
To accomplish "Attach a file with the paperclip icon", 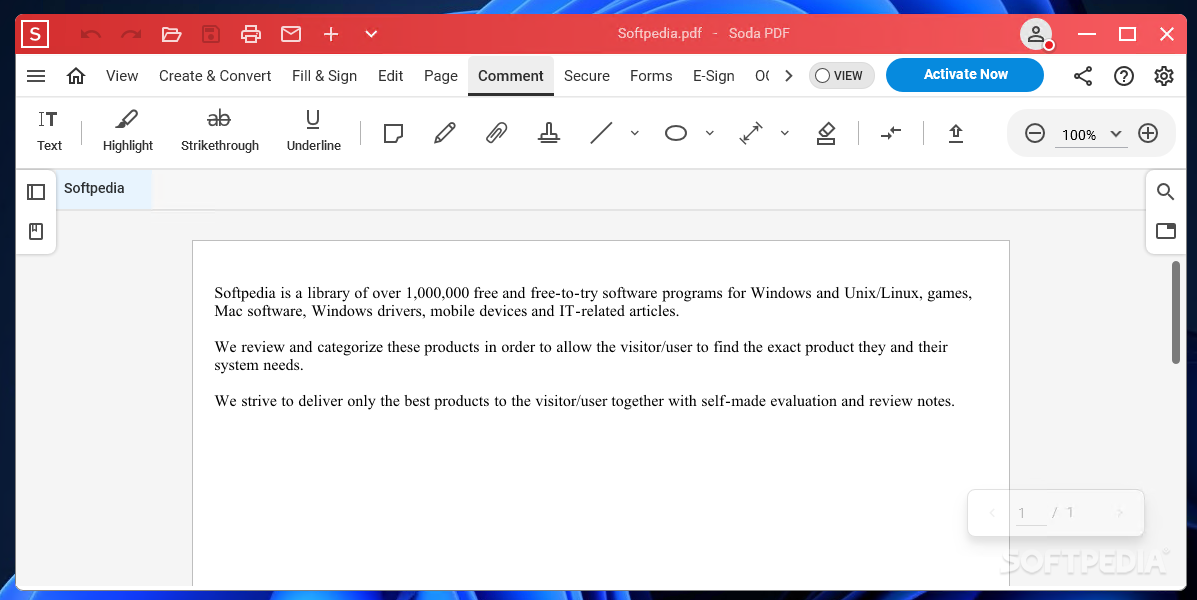I will tap(496, 134).
